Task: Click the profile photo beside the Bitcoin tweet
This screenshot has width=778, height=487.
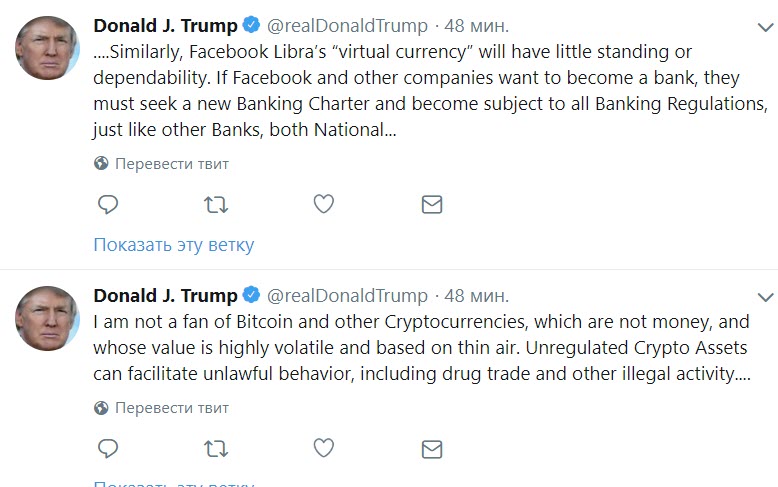Action: 48,318
